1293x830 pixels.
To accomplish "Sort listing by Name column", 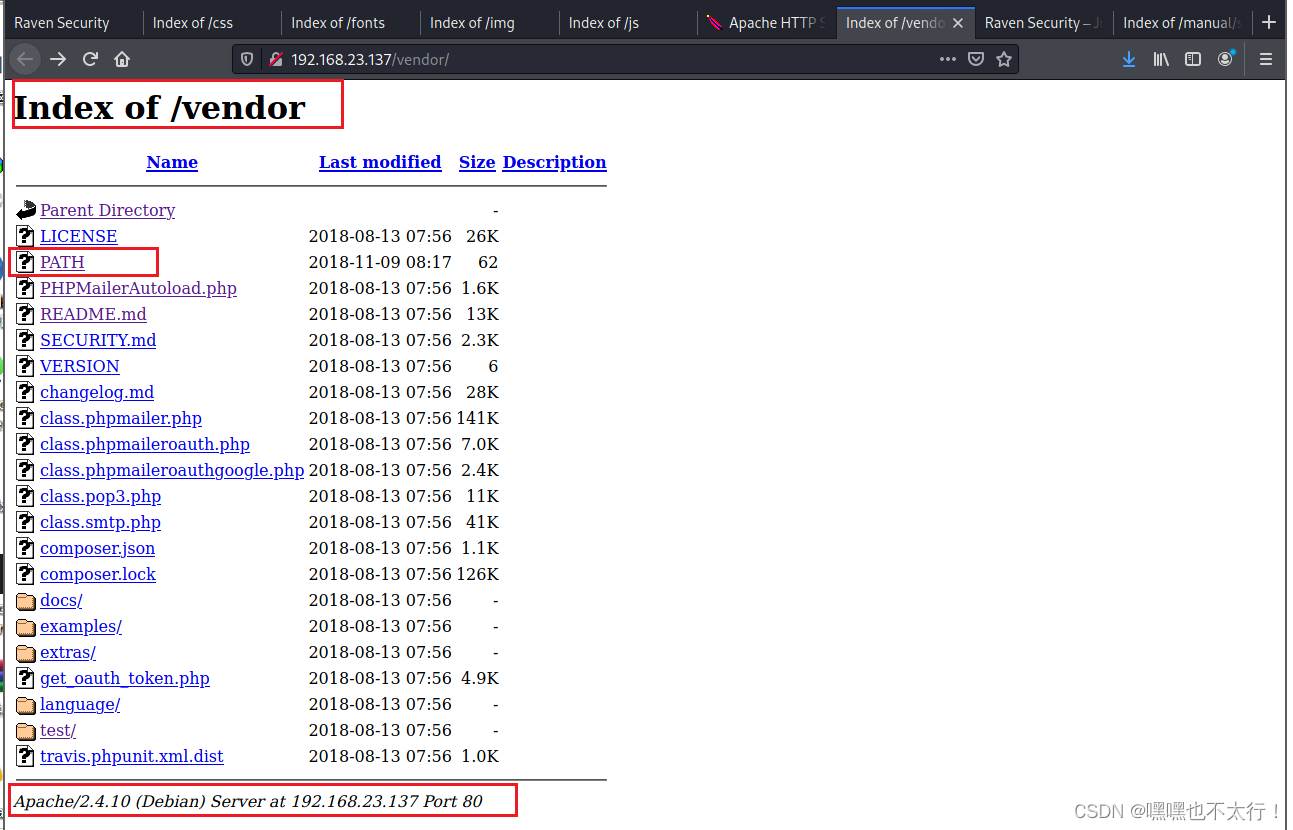I will coord(172,162).
